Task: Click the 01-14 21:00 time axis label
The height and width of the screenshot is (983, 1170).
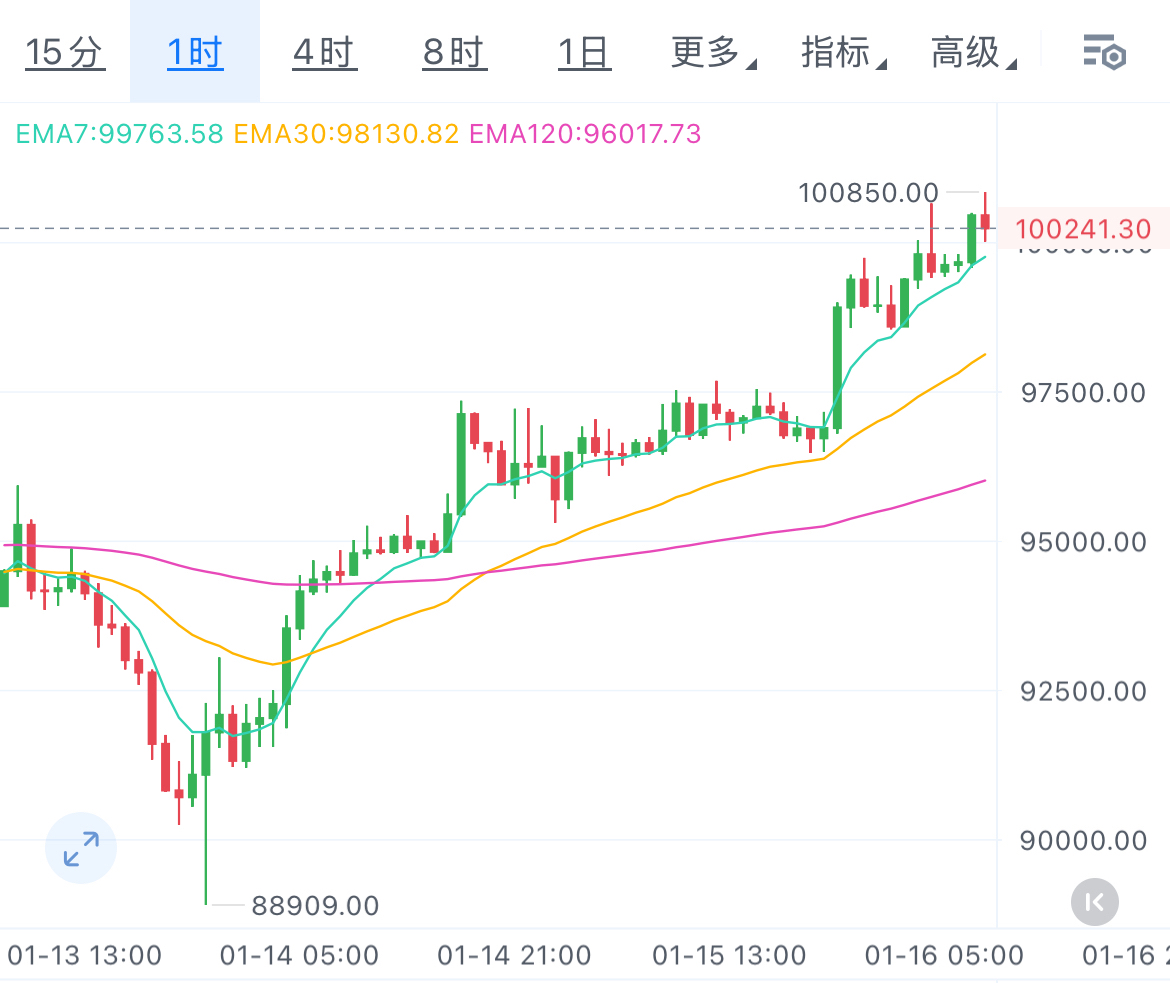Action: pyautogui.click(x=513, y=956)
